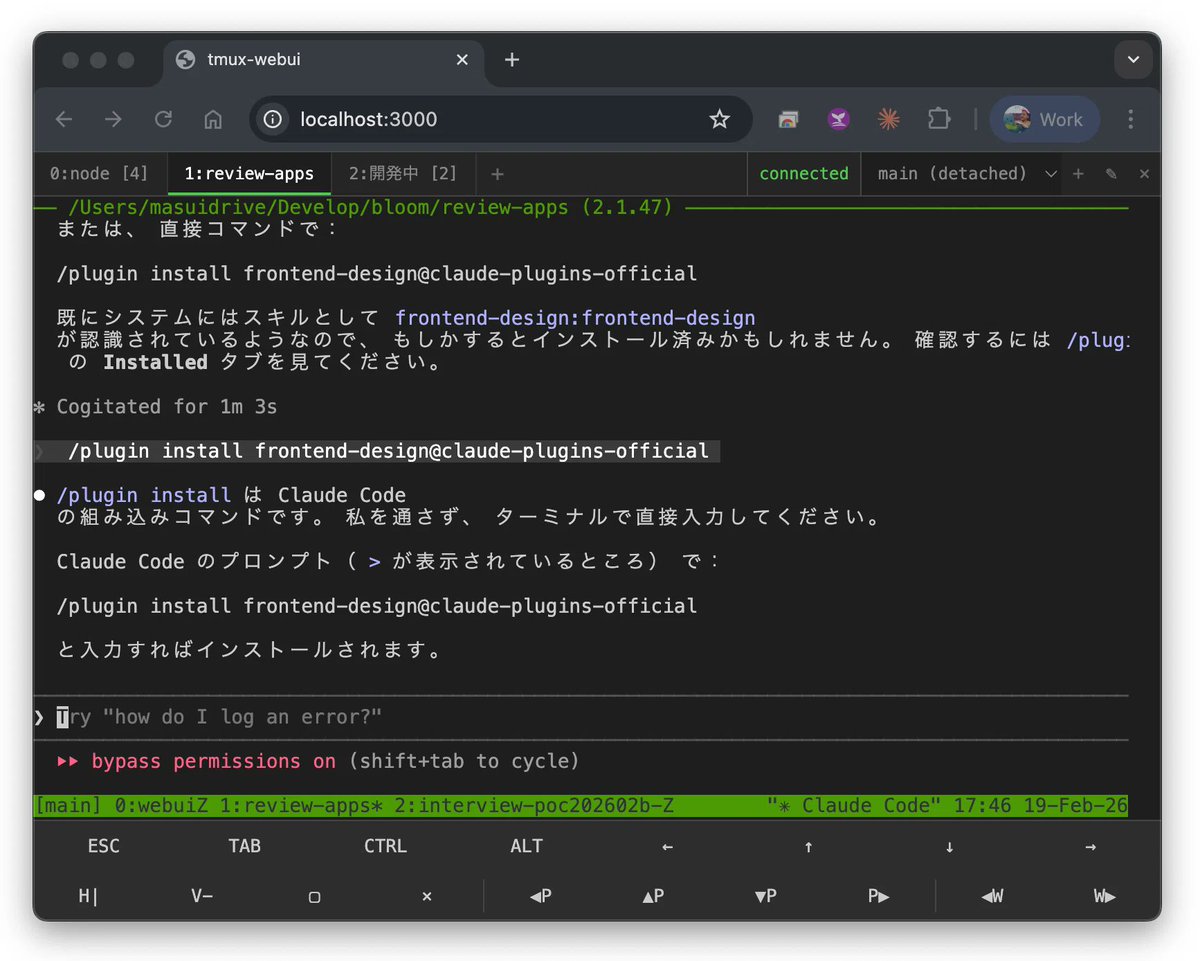
Task: Go back in browser history
Action: pos(64,120)
